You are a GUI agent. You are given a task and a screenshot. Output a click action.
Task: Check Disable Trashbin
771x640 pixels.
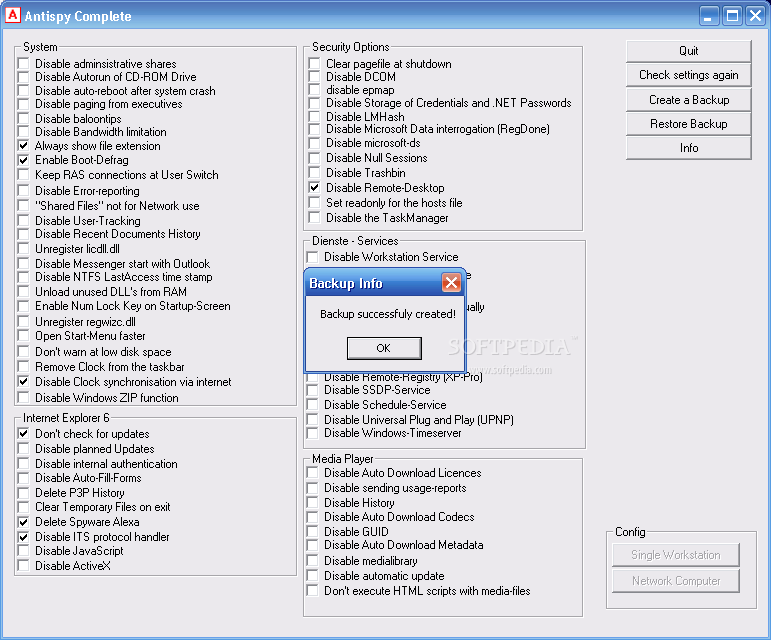pyautogui.click(x=314, y=173)
